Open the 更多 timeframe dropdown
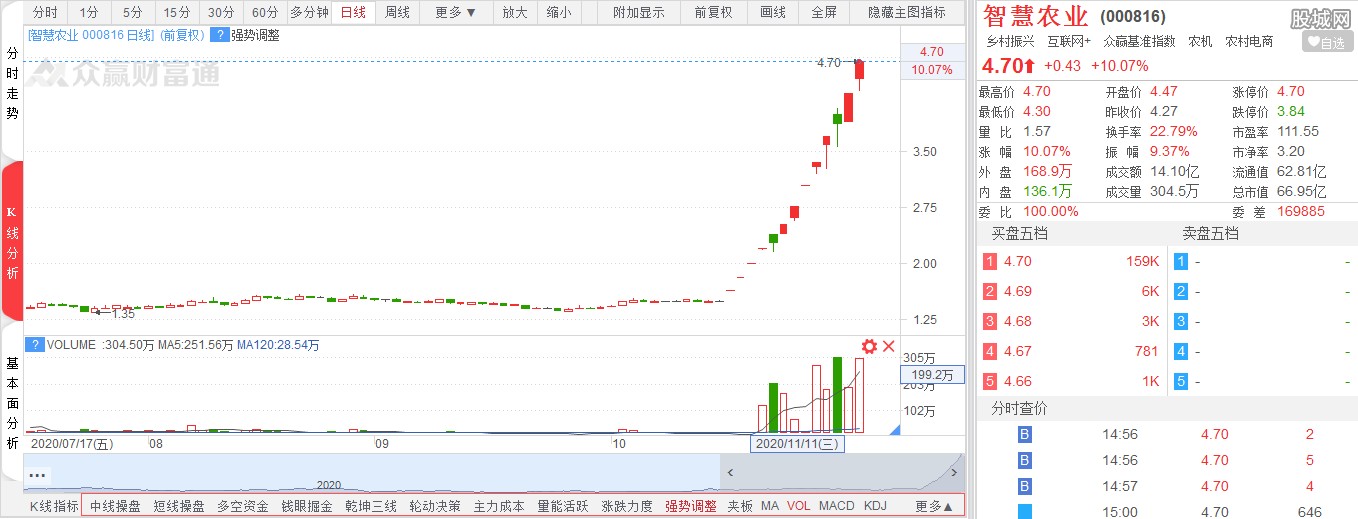 tap(456, 12)
